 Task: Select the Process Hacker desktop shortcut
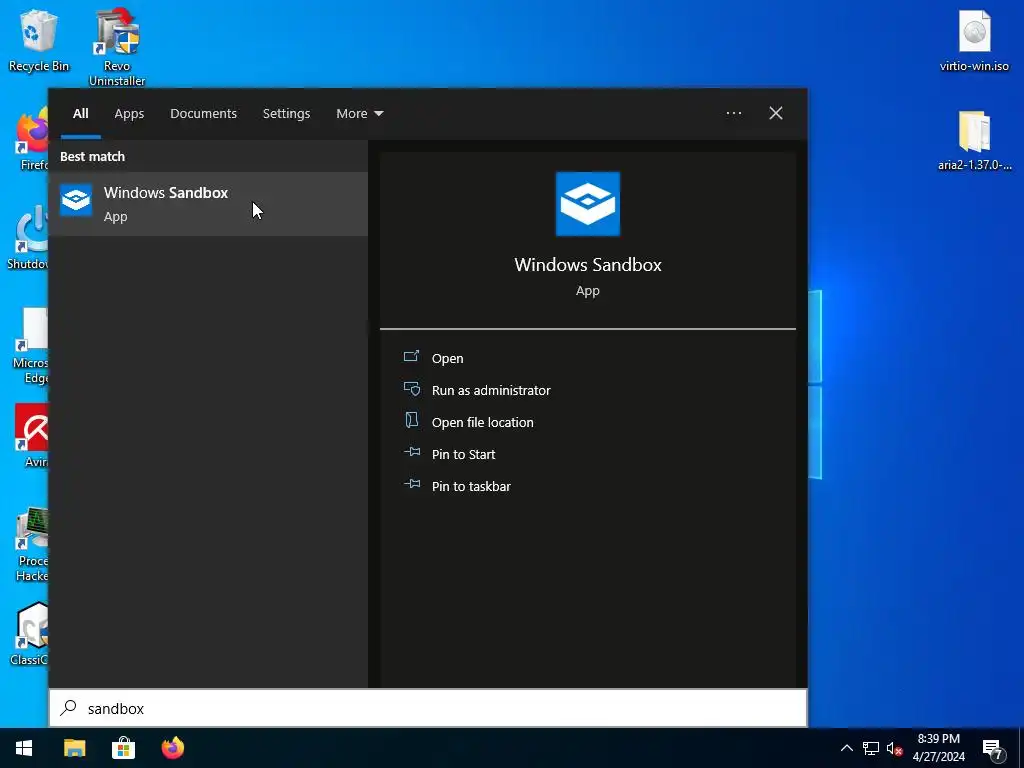point(31,545)
